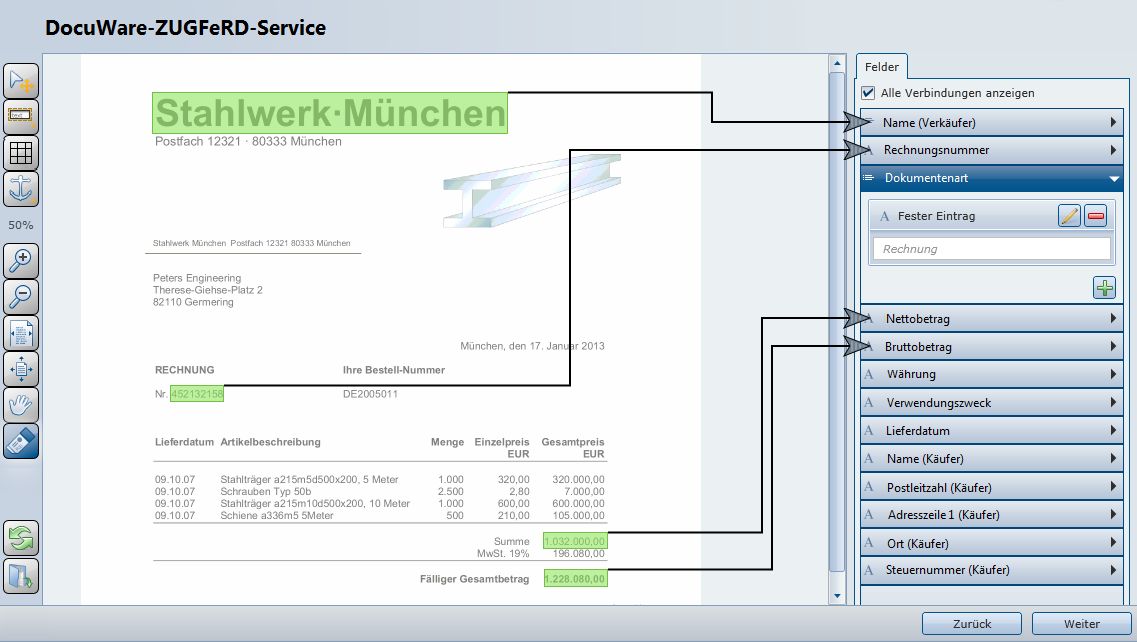Fit the document to page width
This screenshot has width=1137, height=642.
coord(21,333)
